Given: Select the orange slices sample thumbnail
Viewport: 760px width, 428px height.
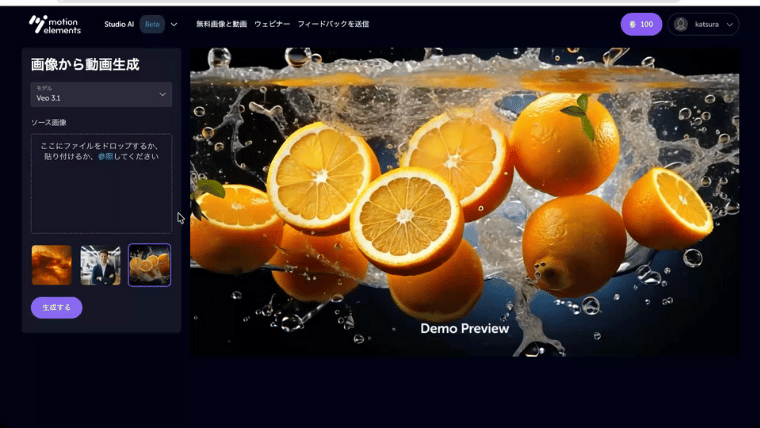Looking at the screenshot, I should pos(149,265).
